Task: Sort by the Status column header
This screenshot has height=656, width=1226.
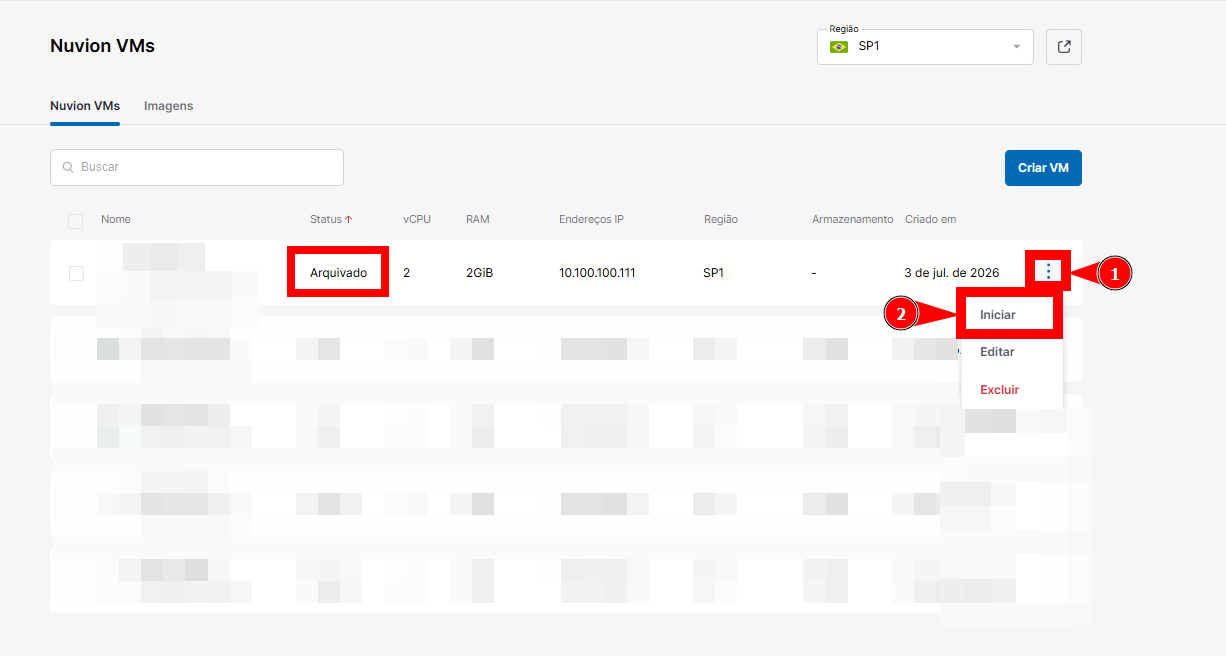Action: pyautogui.click(x=326, y=219)
